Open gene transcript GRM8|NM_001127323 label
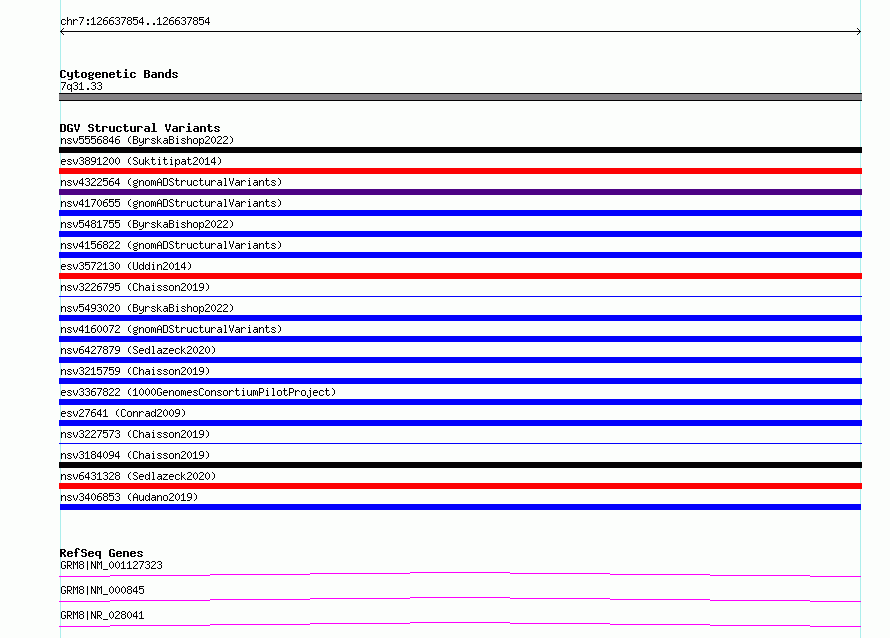The height and width of the screenshot is (638, 890). tap(111, 565)
